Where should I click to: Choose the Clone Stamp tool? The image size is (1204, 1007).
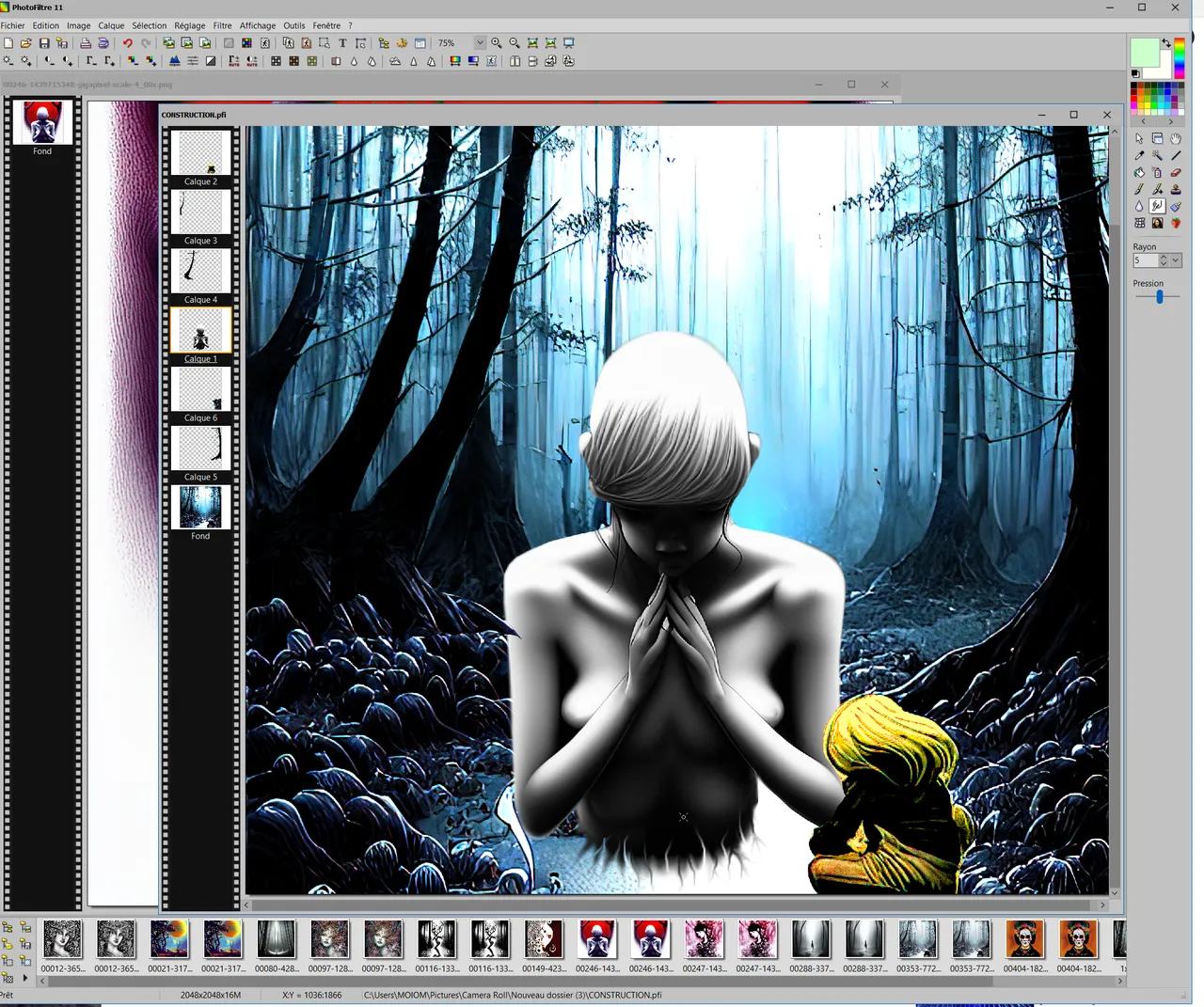coord(1176,189)
